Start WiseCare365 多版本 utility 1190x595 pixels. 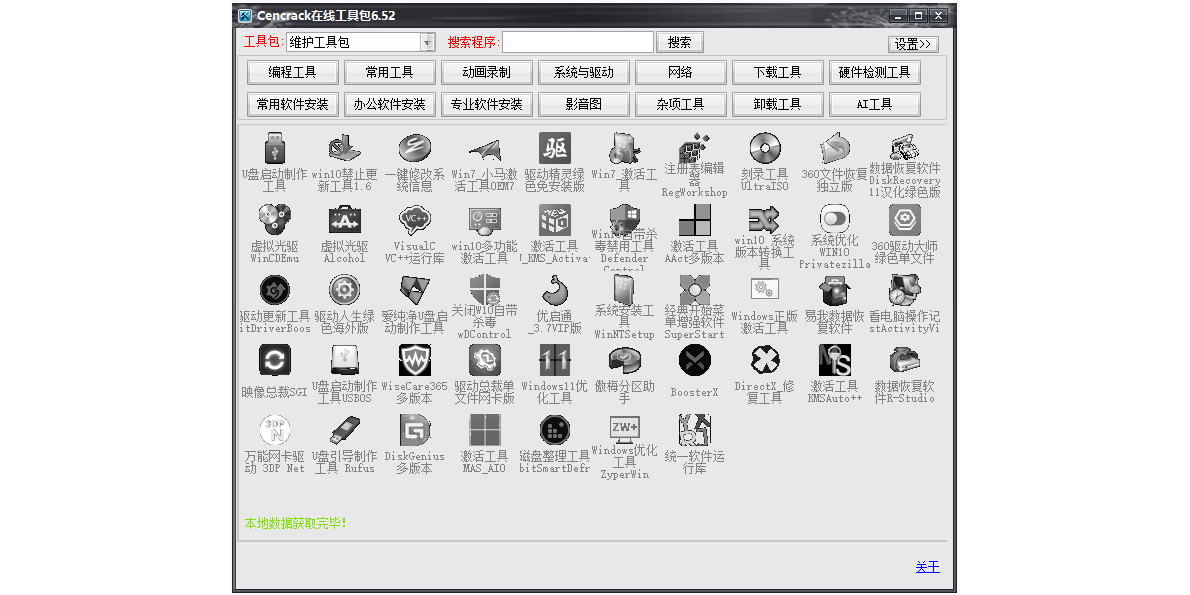pyautogui.click(x=414, y=360)
